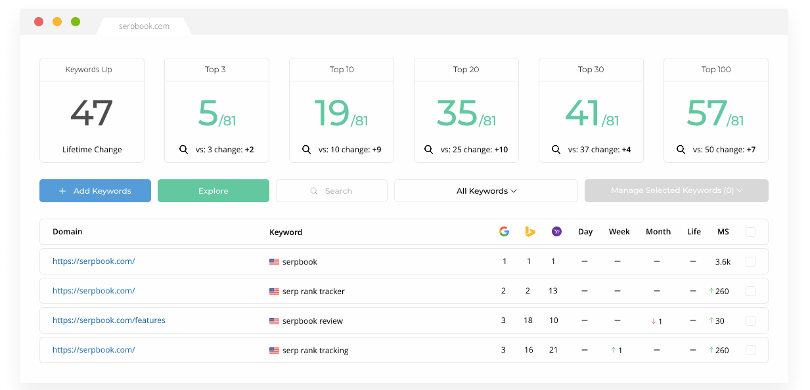The height and width of the screenshot is (390, 810).
Task: Sort table by Keyword column header
Action: (286, 232)
